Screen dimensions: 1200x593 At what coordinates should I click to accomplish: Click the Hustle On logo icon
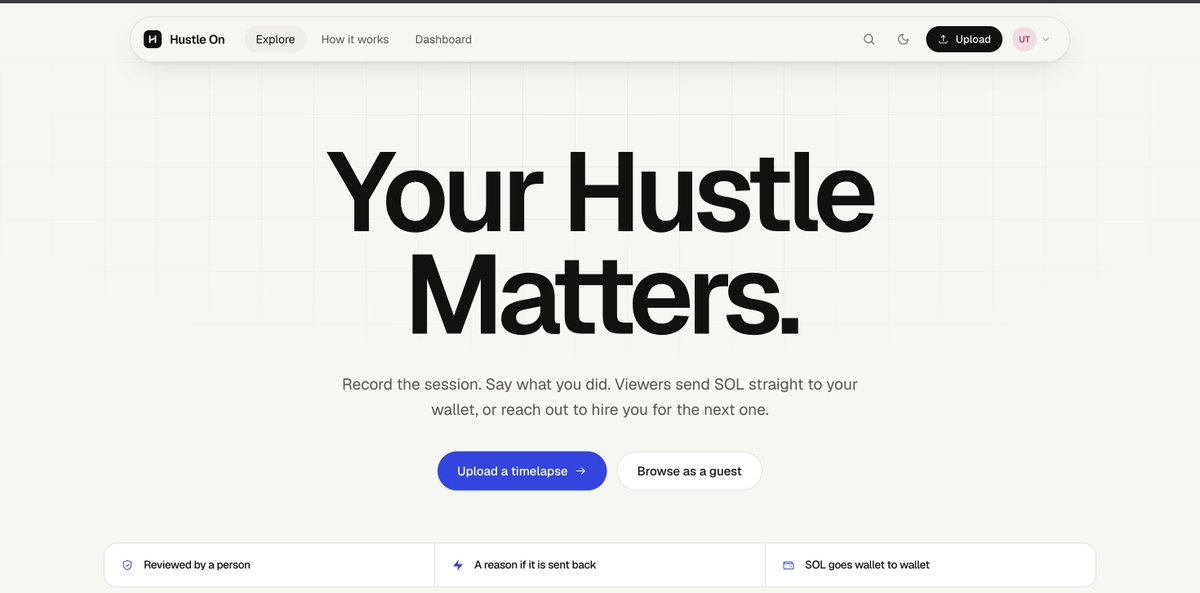tap(152, 39)
